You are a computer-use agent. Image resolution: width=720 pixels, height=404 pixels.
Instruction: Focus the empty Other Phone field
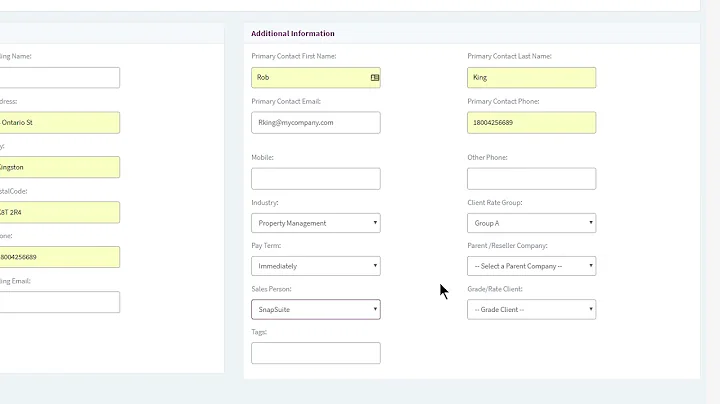(x=531, y=179)
